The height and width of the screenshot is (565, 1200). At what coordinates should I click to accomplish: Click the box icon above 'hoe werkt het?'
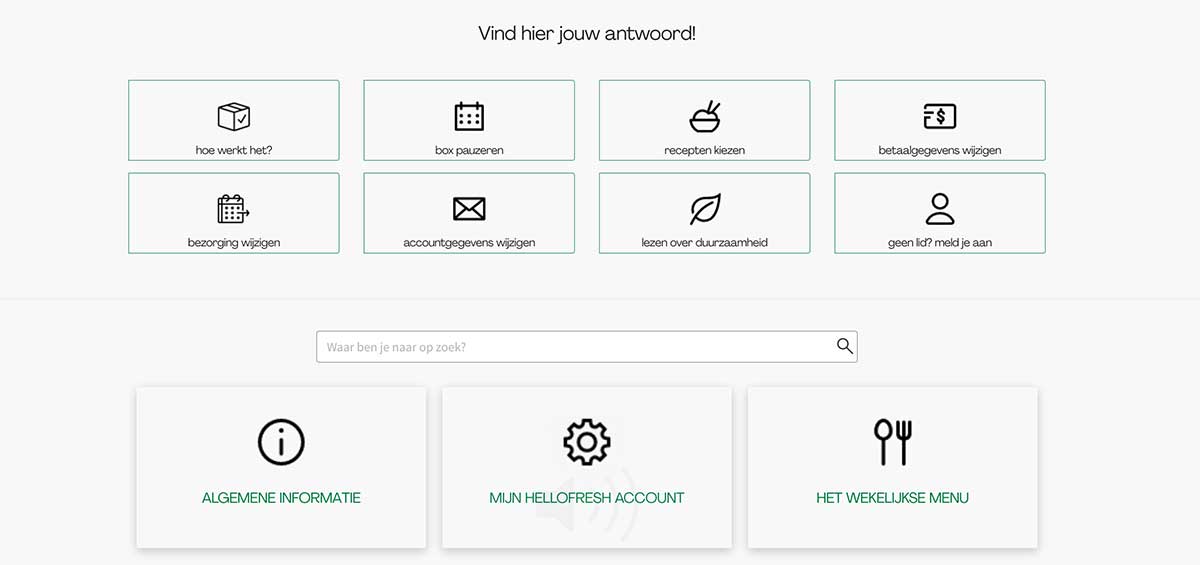[x=233, y=116]
